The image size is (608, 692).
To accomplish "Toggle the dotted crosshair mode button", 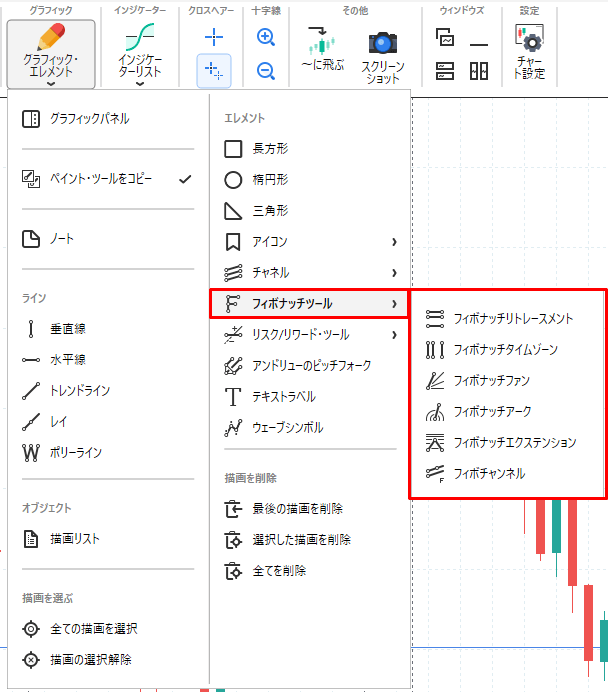I will (214, 70).
